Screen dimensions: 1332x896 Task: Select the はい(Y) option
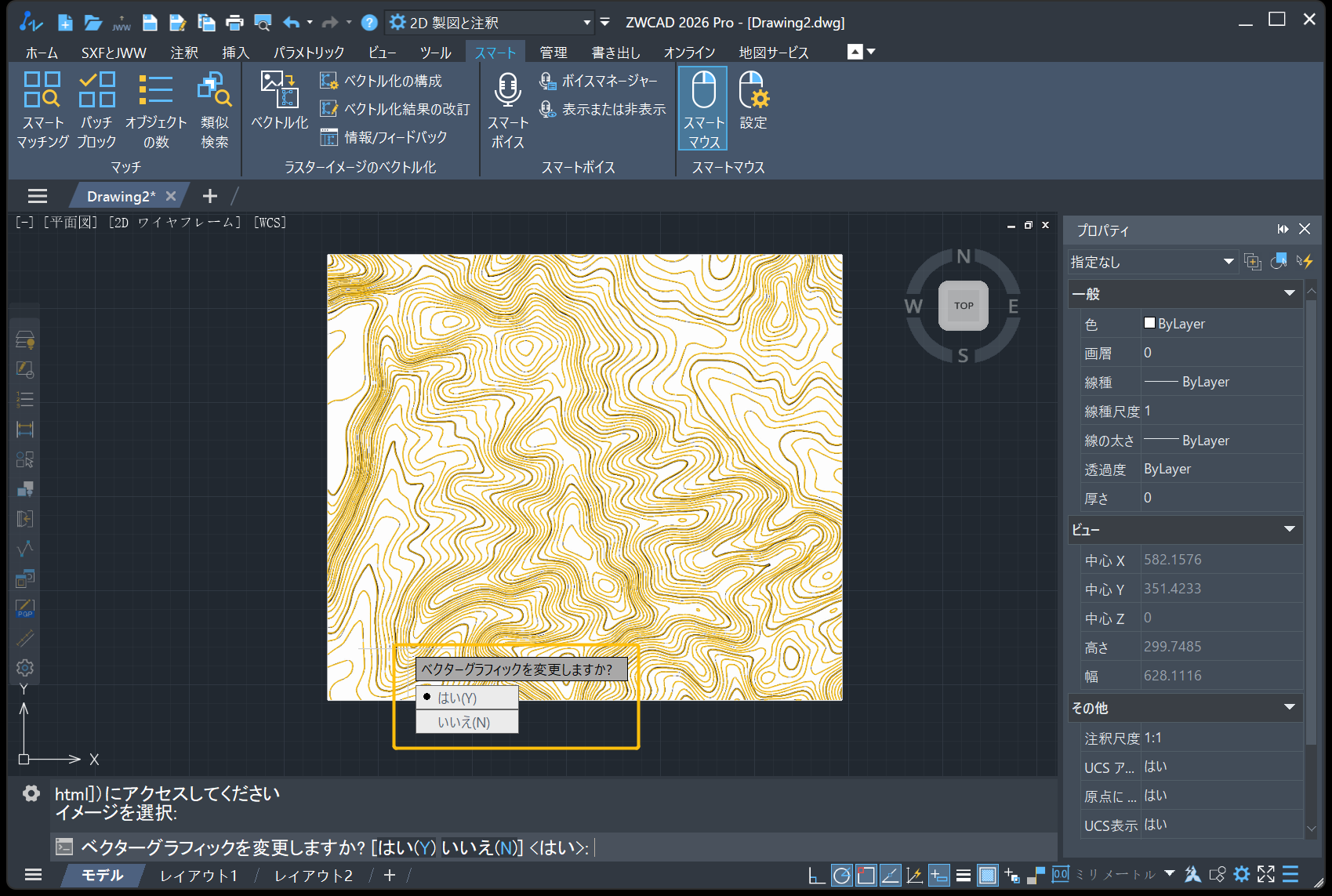click(467, 698)
